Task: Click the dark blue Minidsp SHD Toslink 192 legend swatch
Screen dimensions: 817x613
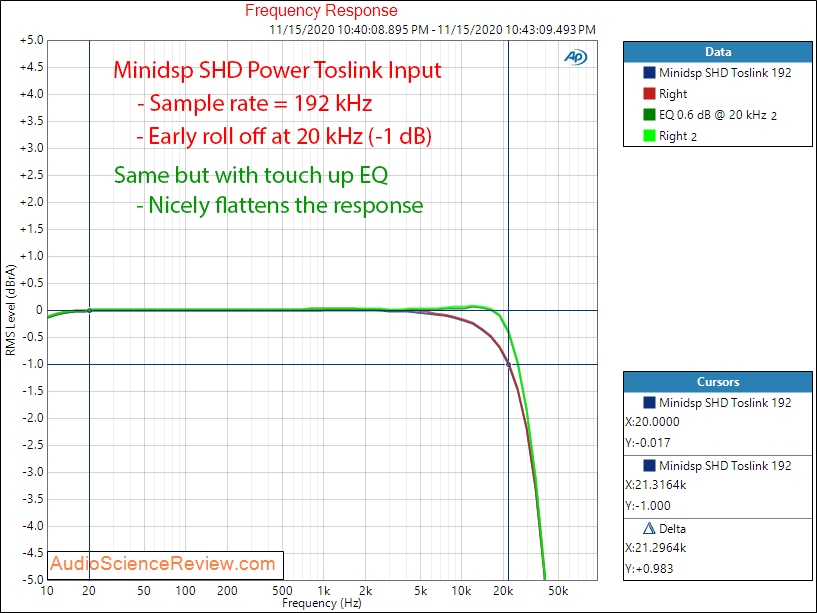Action: pyautogui.click(x=649, y=73)
